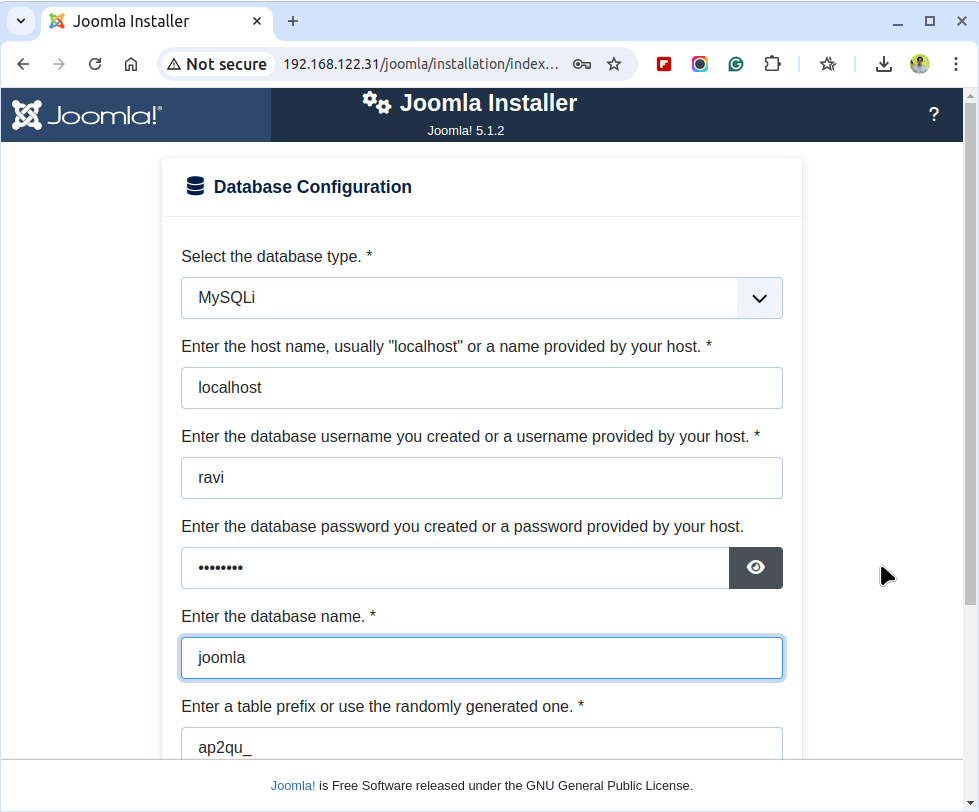Open a new browser tab

[293, 21]
